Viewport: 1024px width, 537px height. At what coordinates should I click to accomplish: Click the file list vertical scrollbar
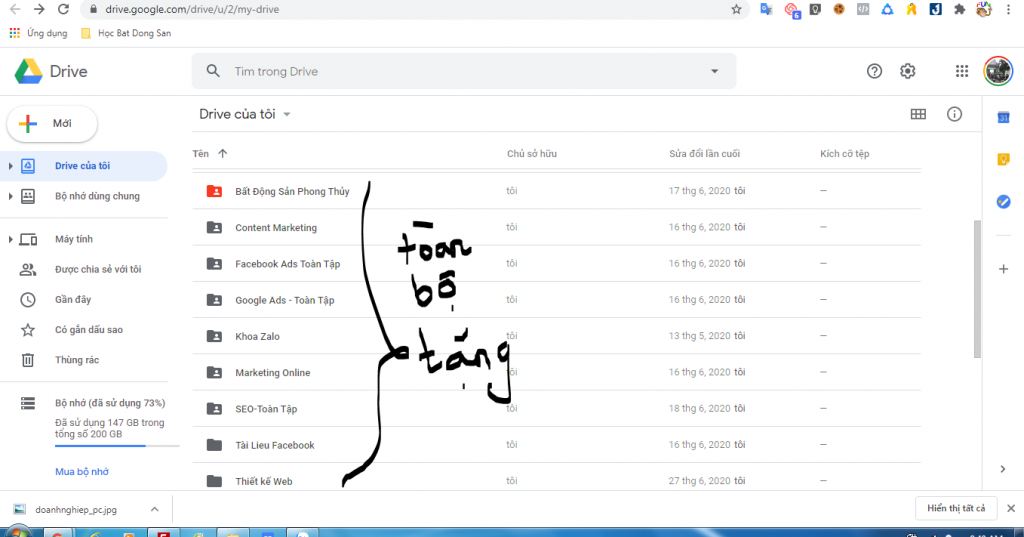tap(977, 289)
